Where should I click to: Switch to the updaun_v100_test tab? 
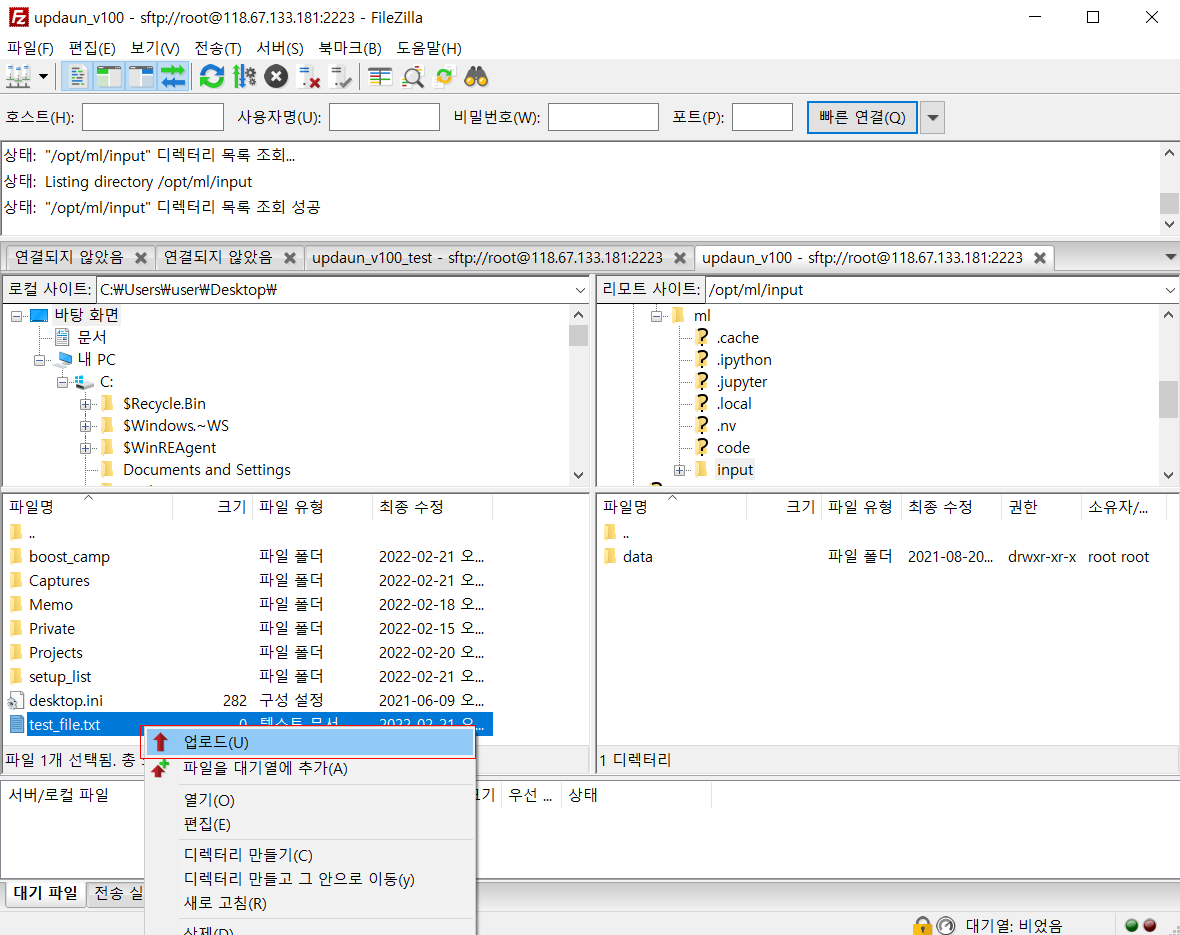click(x=487, y=257)
